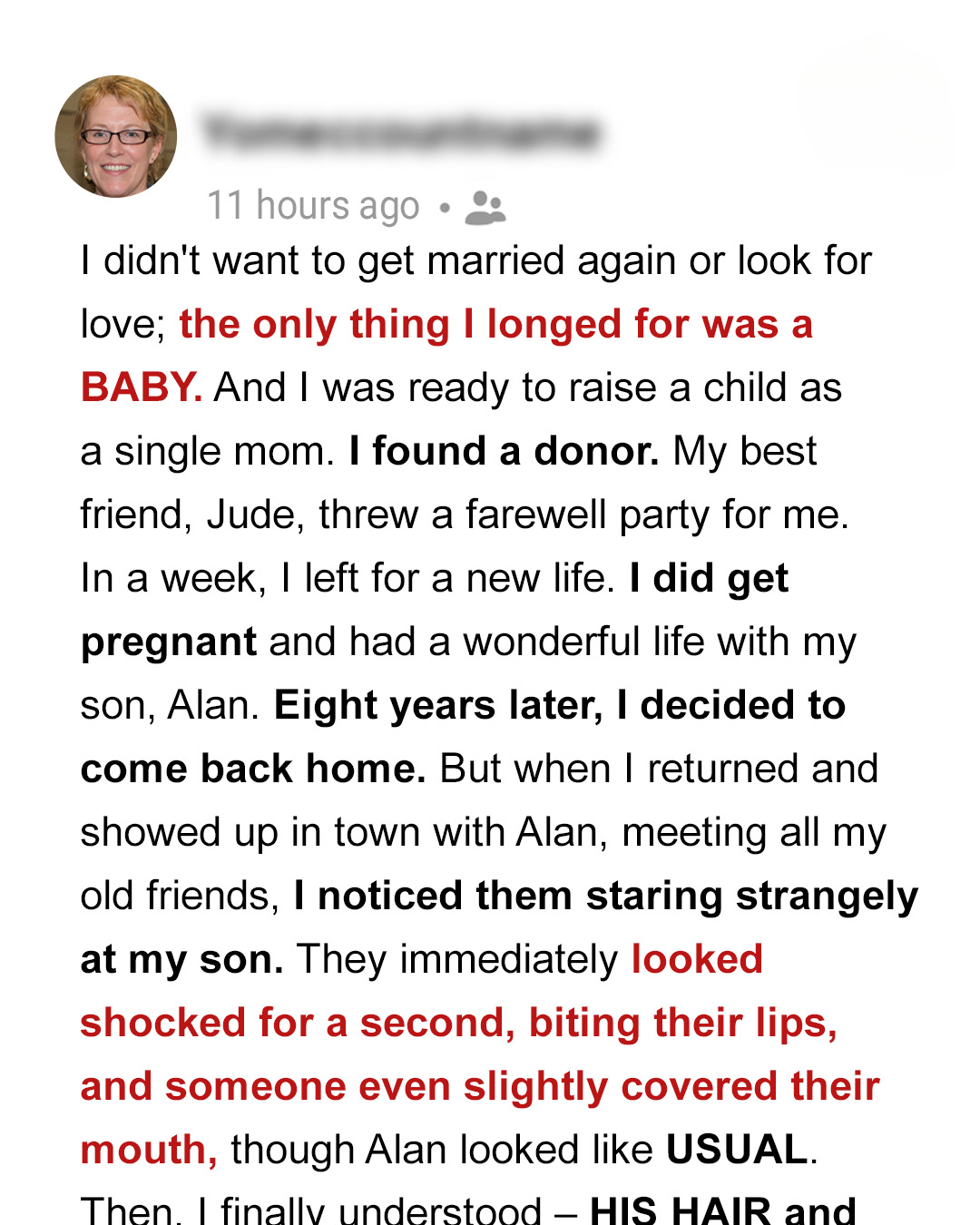The width and height of the screenshot is (980, 1225).
Task: Click red text "shocked for a second, biting their lips,"
Action: click(458, 1023)
